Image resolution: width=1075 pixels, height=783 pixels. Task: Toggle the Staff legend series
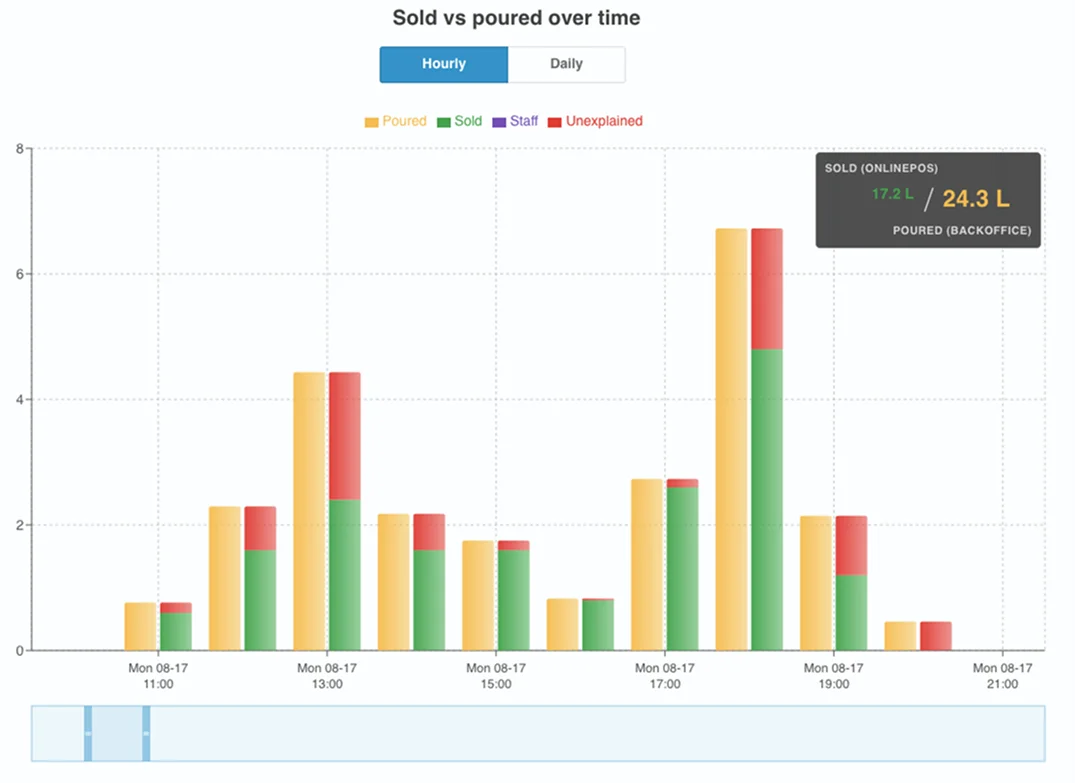click(x=516, y=121)
